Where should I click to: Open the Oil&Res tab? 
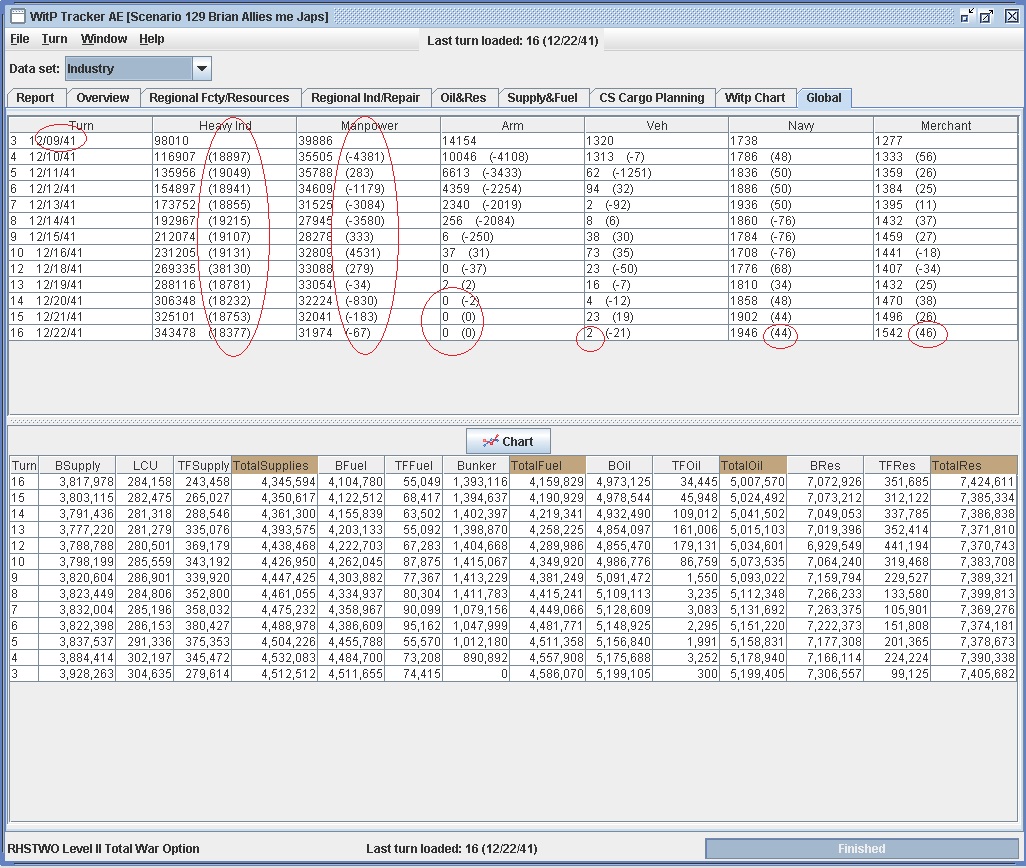pyautogui.click(x=464, y=98)
